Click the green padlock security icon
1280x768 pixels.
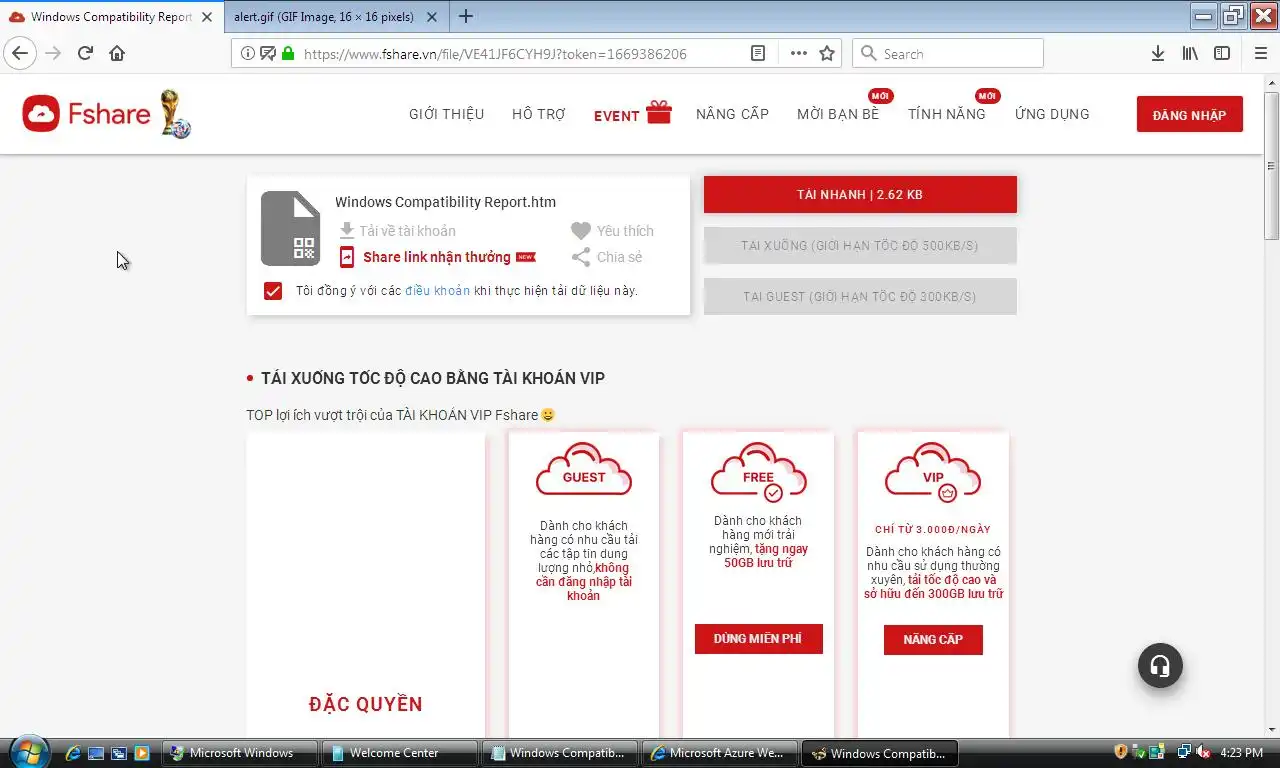[288, 54]
